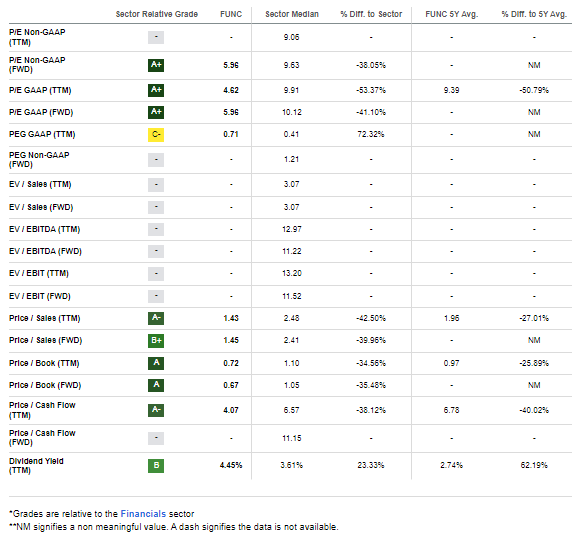Click the A- grade badge for Price / Cash Flow (TTM)

[x=156, y=410]
